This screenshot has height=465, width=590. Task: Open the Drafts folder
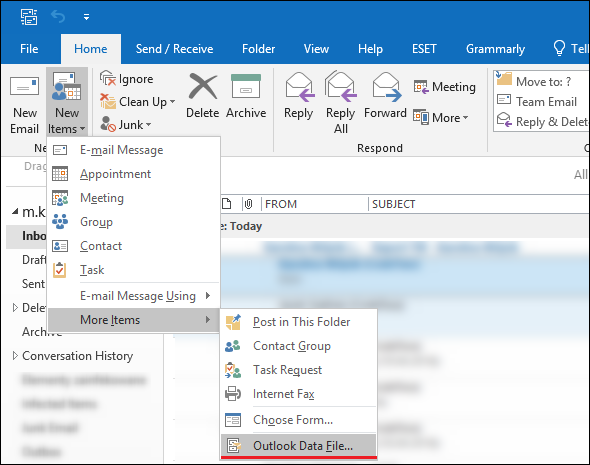(34, 260)
